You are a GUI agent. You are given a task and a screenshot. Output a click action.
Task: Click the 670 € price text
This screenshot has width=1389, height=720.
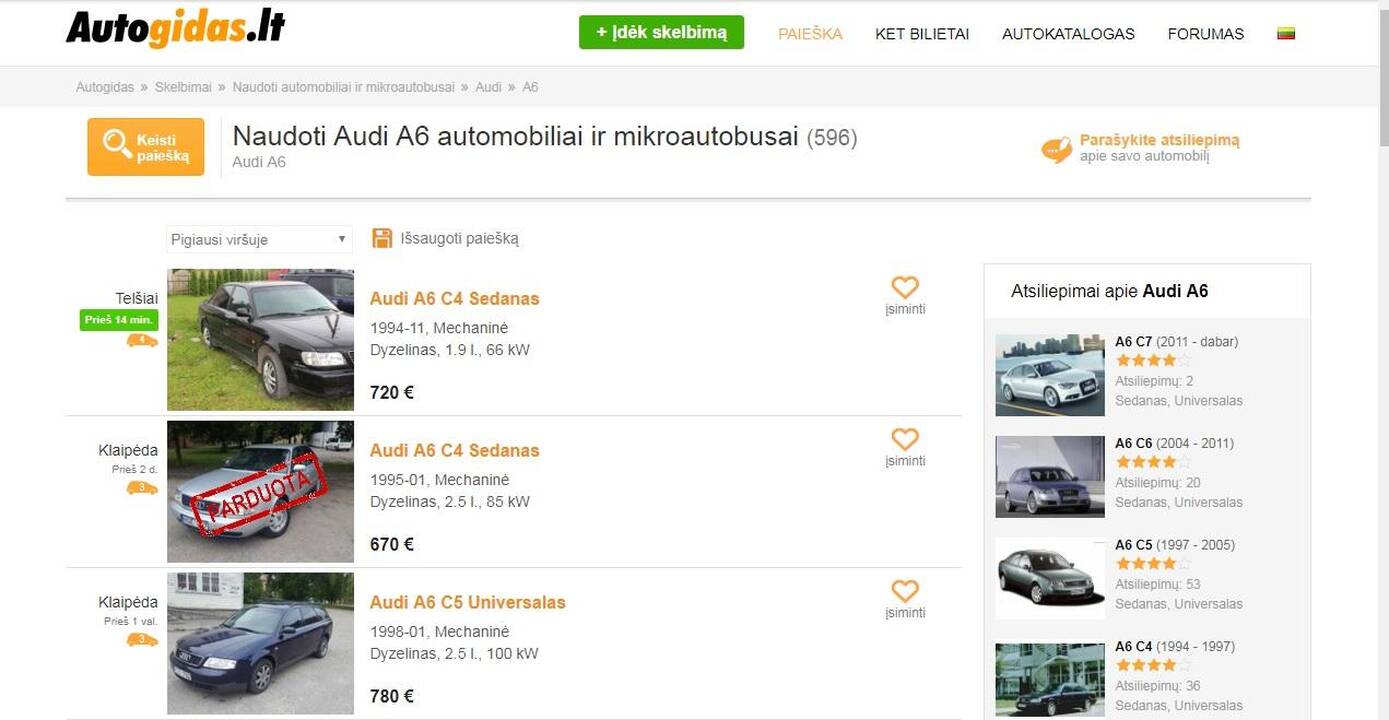click(x=392, y=545)
